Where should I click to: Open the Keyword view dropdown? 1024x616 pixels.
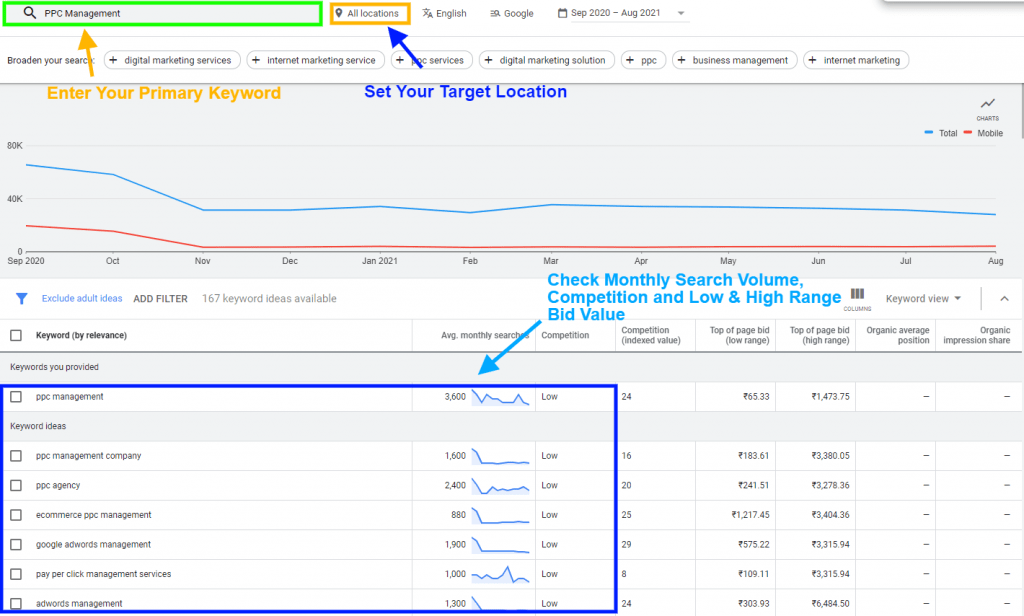pos(923,298)
